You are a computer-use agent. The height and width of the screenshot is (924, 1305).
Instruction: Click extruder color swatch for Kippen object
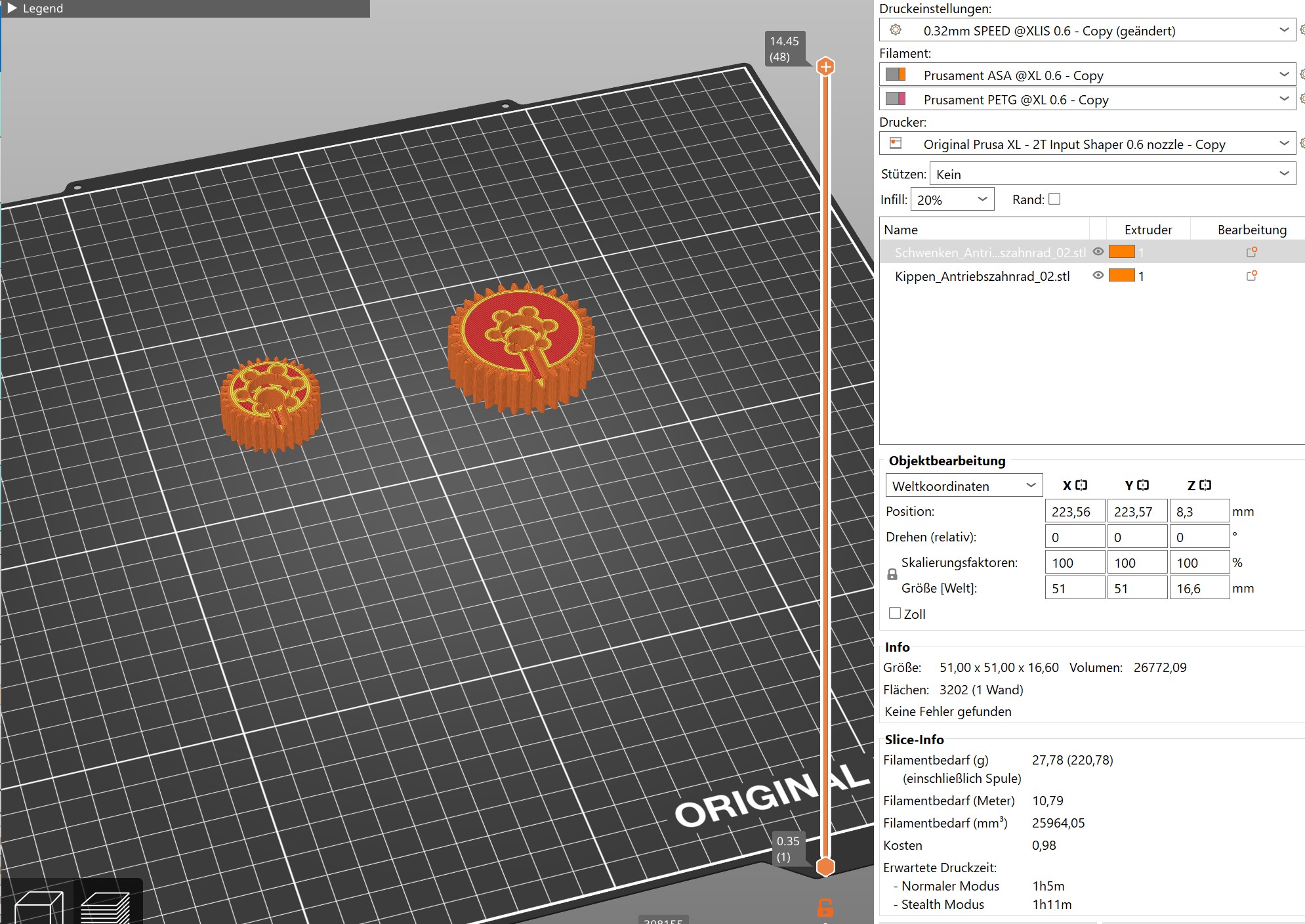coord(1121,275)
